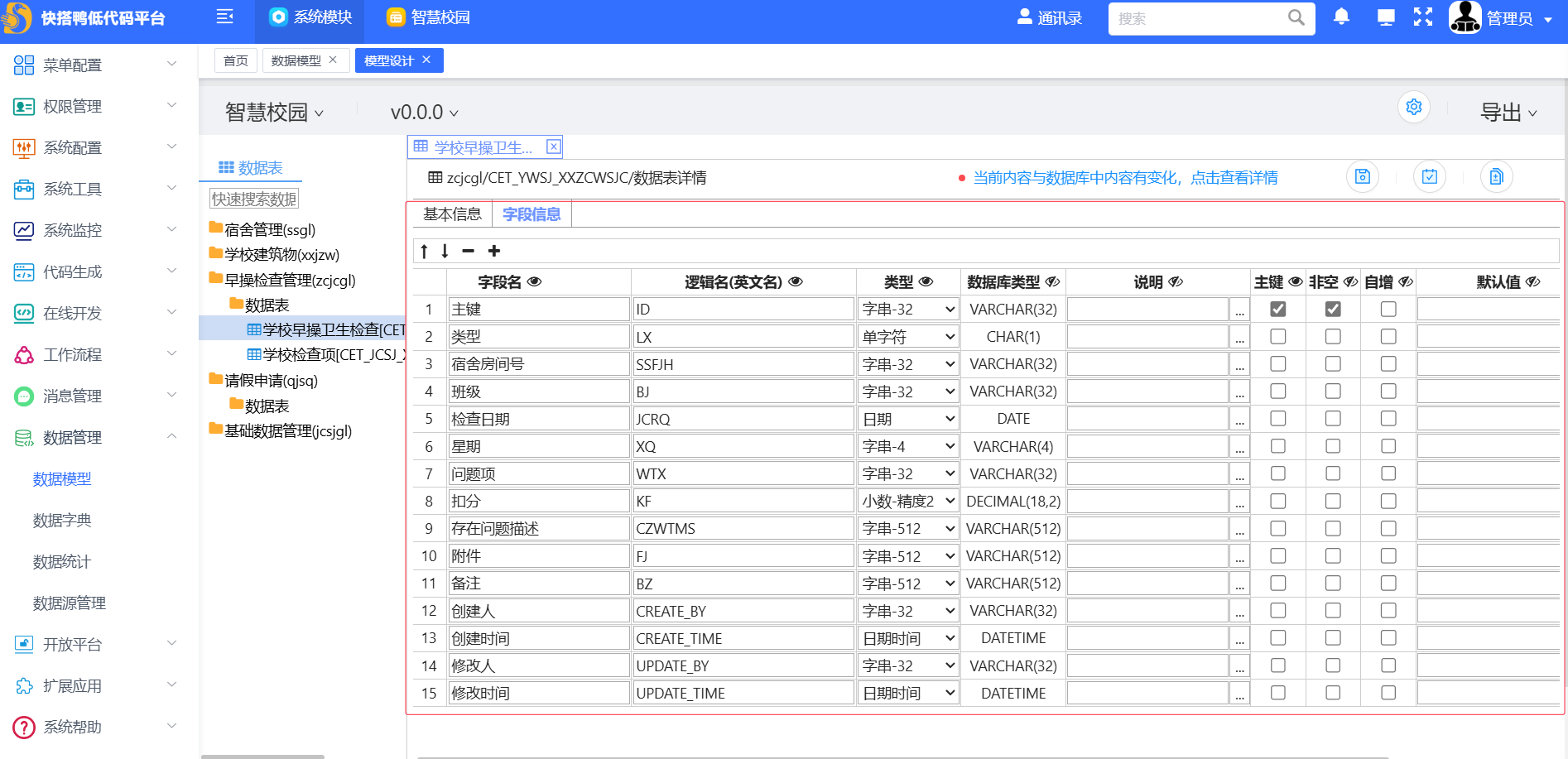Screen dimensions: 1568x759
Task: Open the 导出 export dropdown
Action: tap(1508, 112)
